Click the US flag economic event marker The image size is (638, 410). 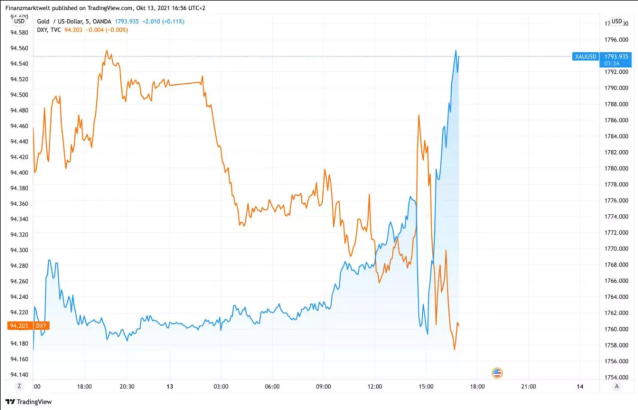[496, 370]
